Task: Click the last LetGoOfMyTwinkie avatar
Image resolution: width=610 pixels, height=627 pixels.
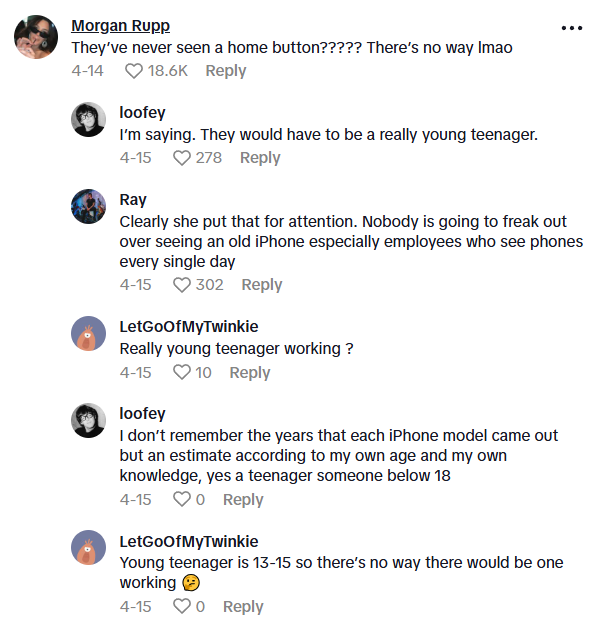Action: (x=89, y=547)
